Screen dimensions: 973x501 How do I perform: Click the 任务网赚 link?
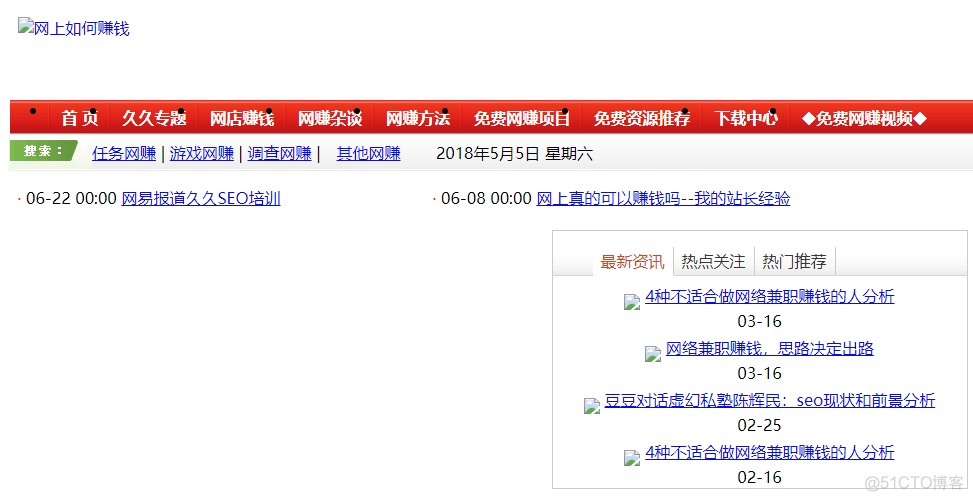click(x=124, y=154)
